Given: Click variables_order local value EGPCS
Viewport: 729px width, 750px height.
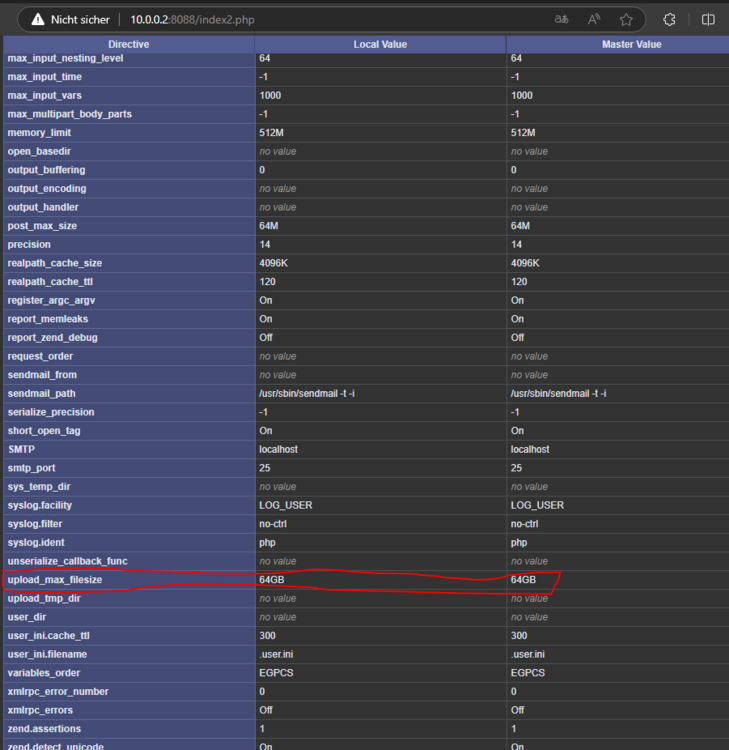Looking at the screenshot, I should pos(276,673).
